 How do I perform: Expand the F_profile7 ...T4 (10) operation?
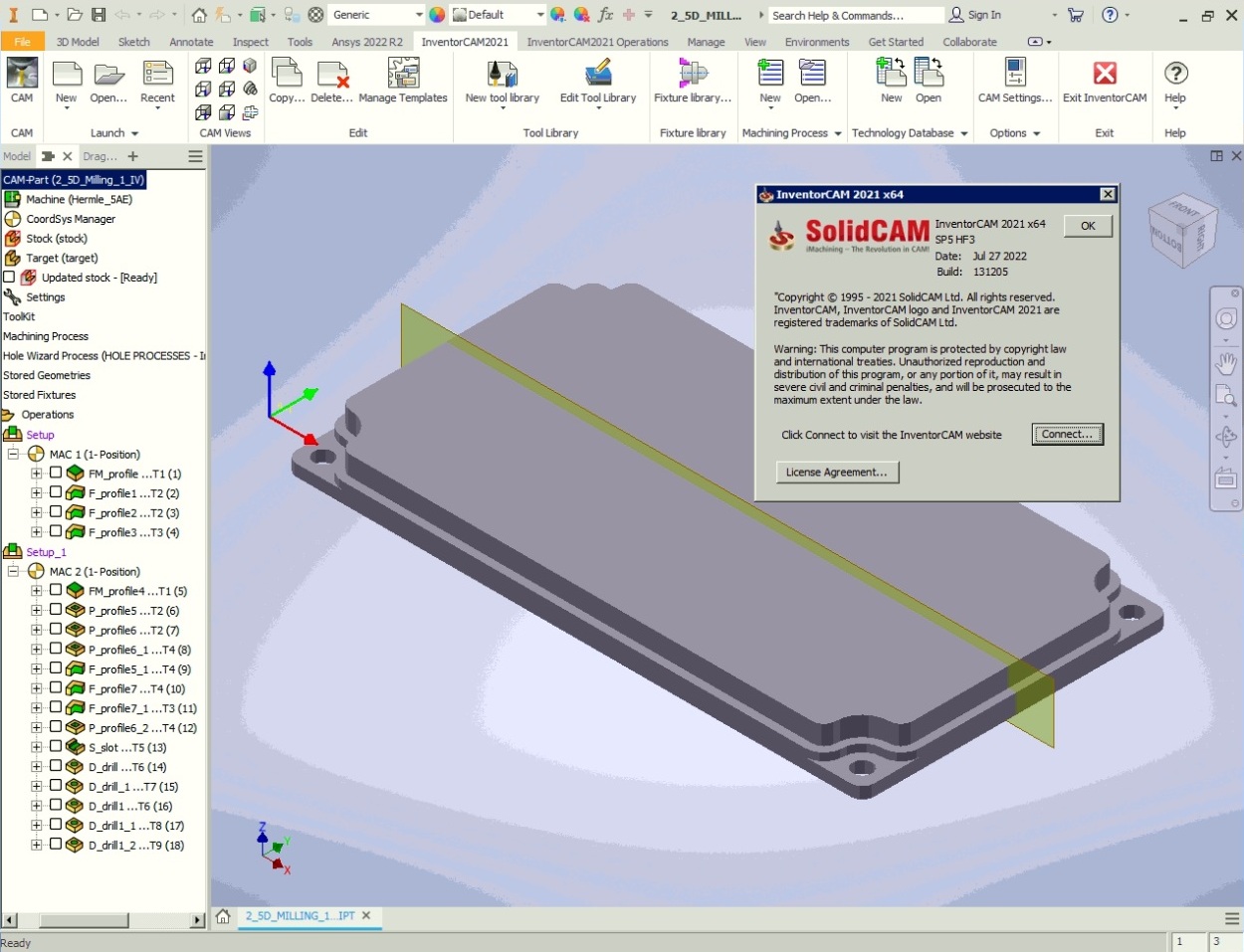tap(37, 688)
